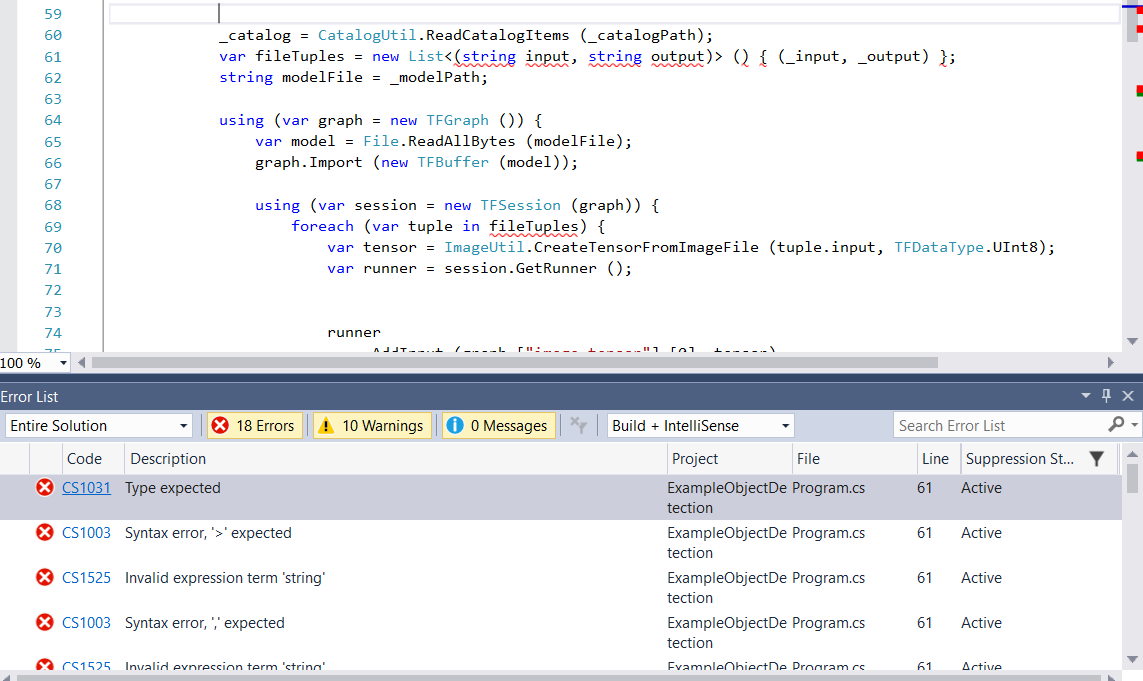
Task: Toggle display of 10 Warnings
Action: coord(370,425)
